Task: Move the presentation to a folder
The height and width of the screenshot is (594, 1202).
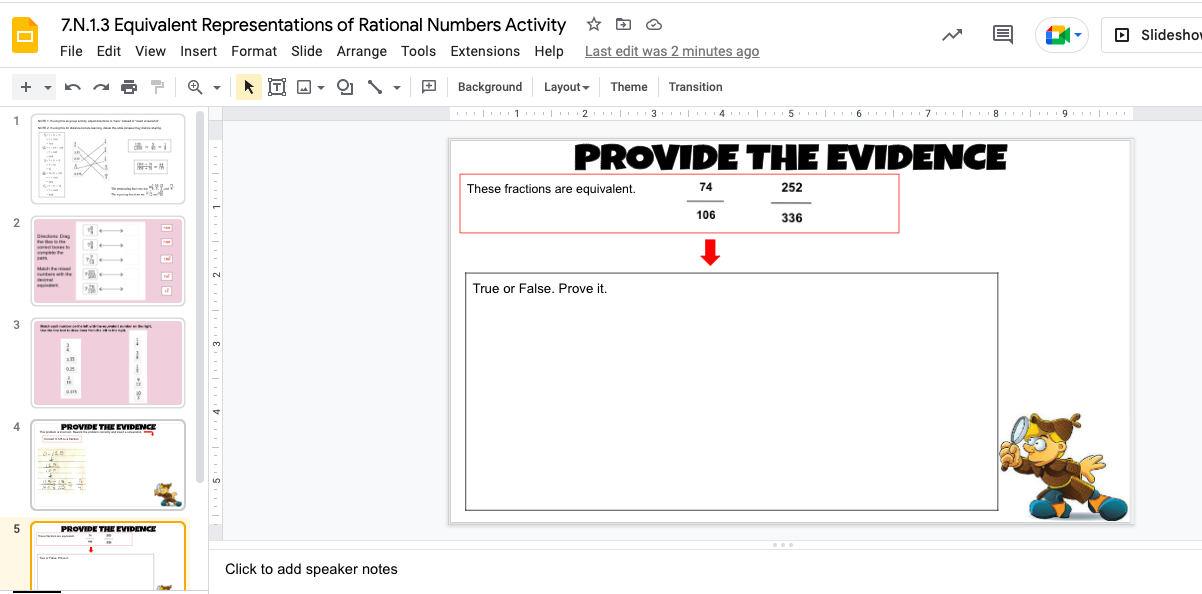Action: click(622, 24)
